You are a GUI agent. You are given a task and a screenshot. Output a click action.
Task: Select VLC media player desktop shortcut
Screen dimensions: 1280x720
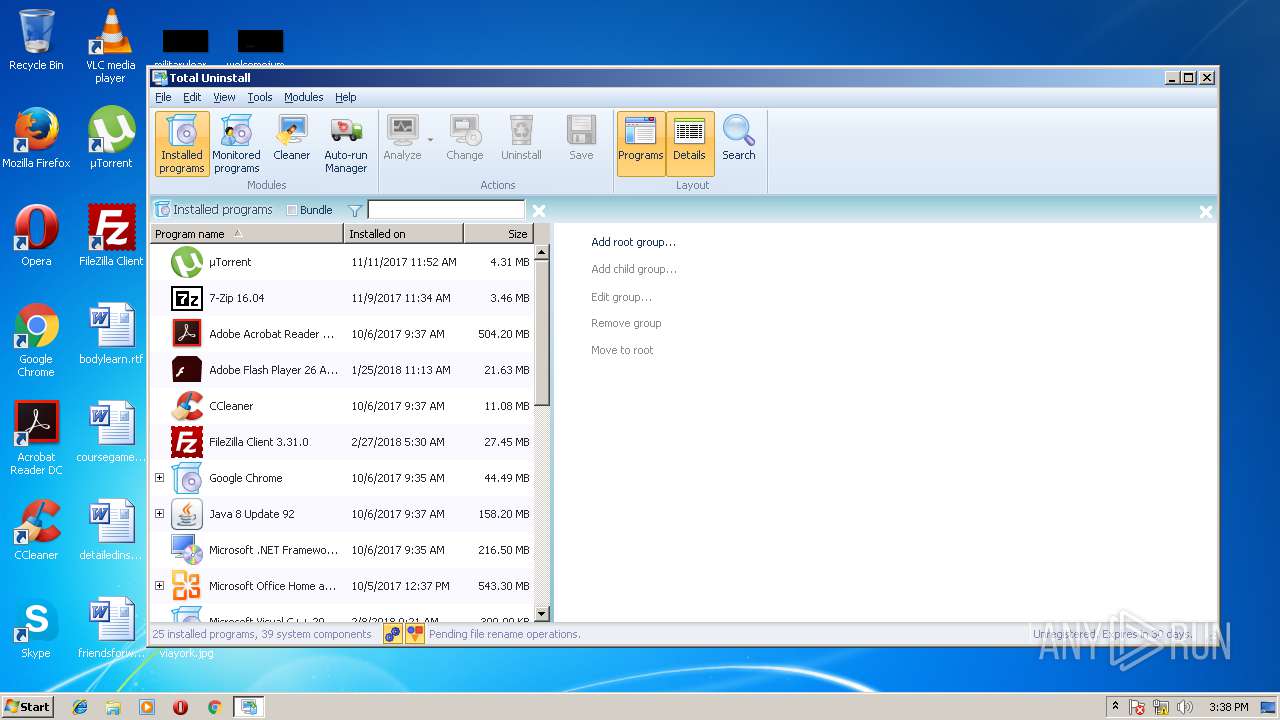click(110, 46)
